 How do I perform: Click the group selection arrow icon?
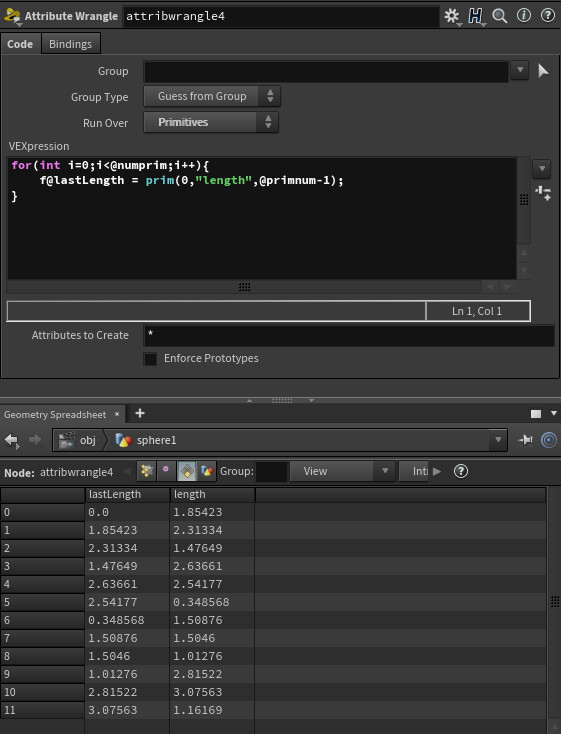(543, 71)
